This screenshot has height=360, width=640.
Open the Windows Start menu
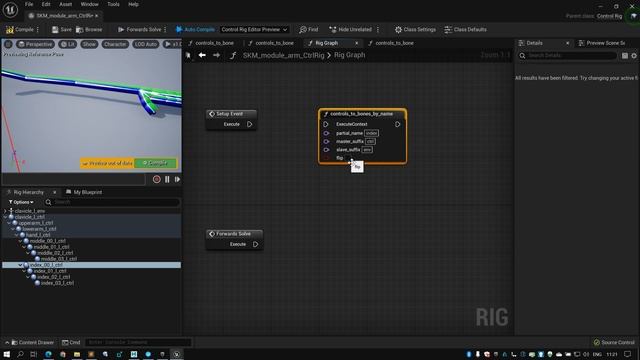click(x=7, y=354)
